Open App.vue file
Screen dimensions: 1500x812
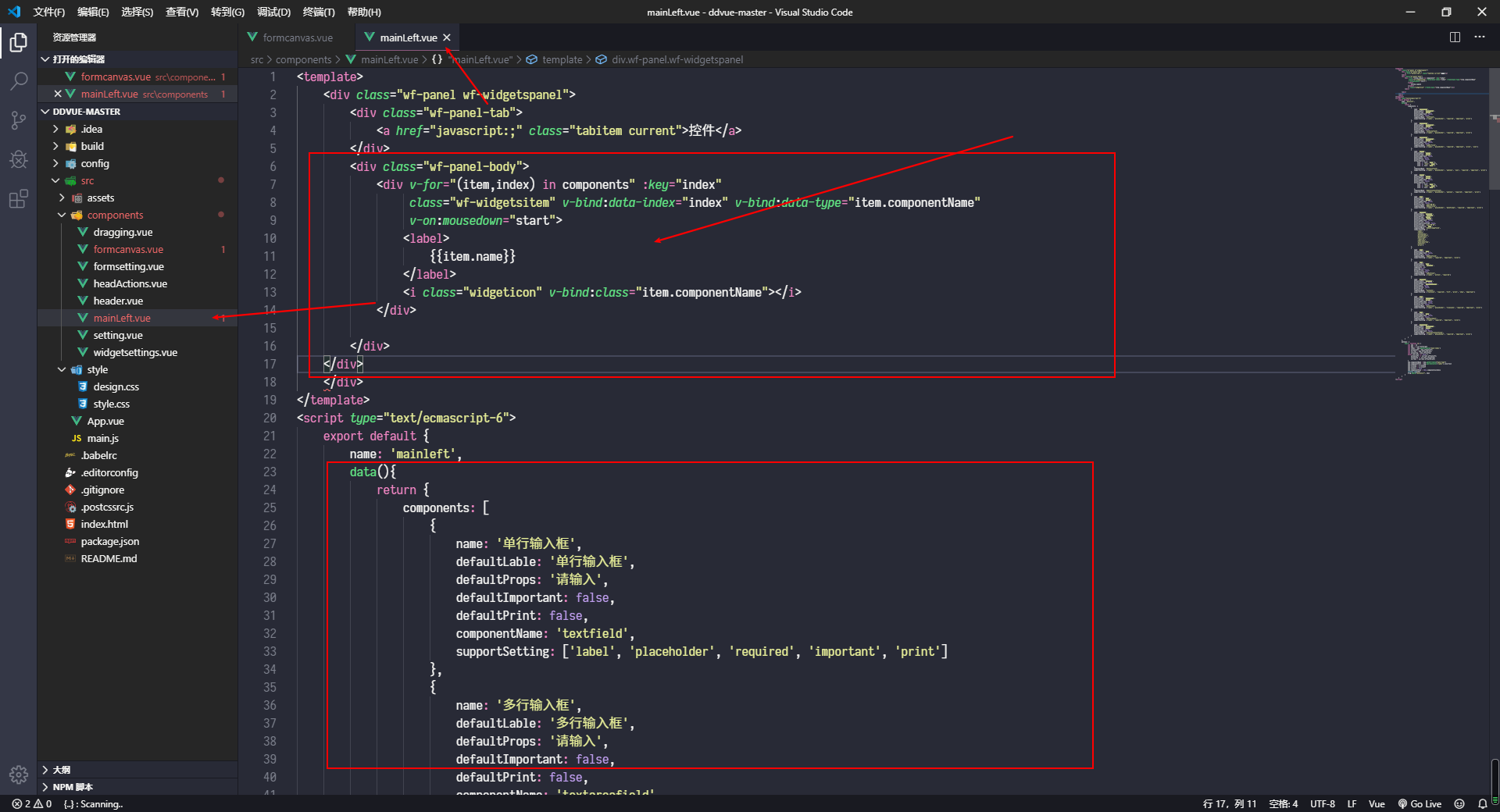click(137, 421)
